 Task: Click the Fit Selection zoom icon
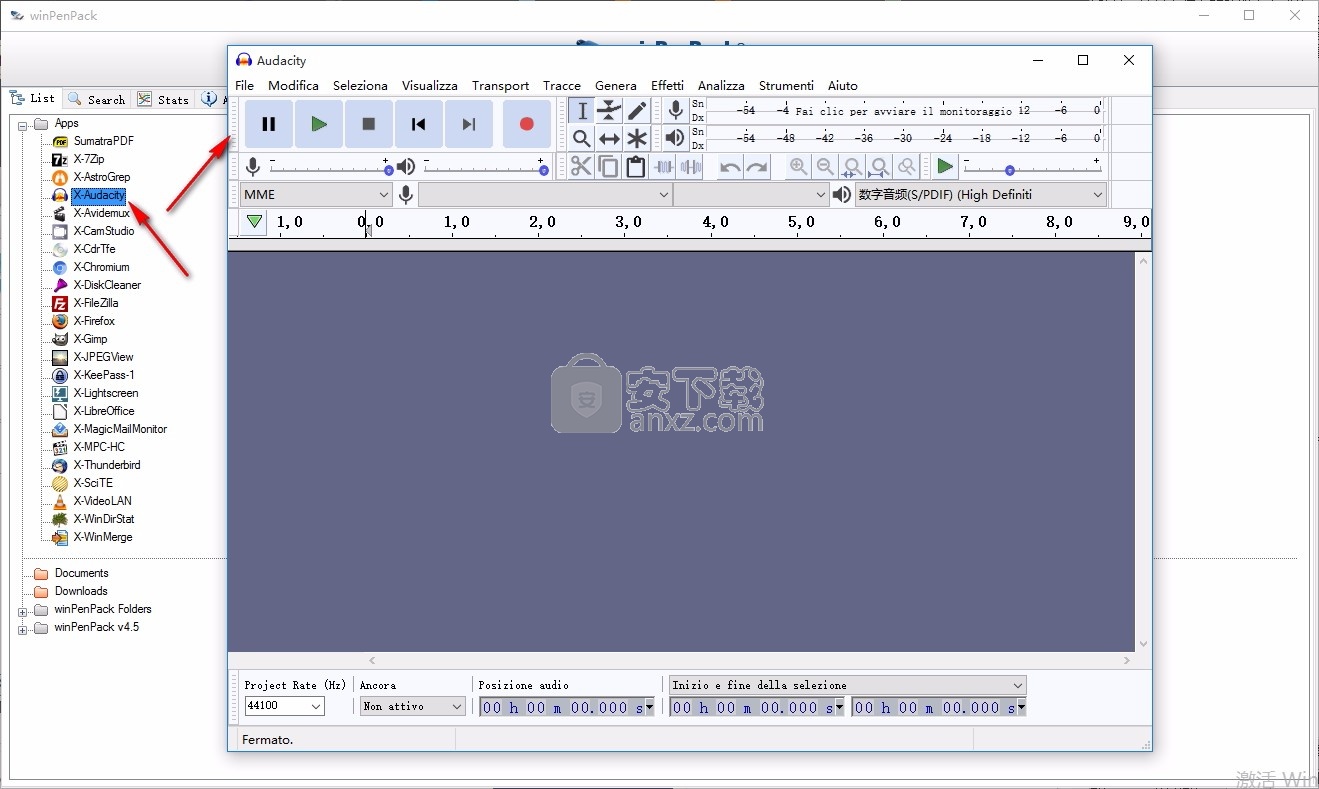point(852,166)
